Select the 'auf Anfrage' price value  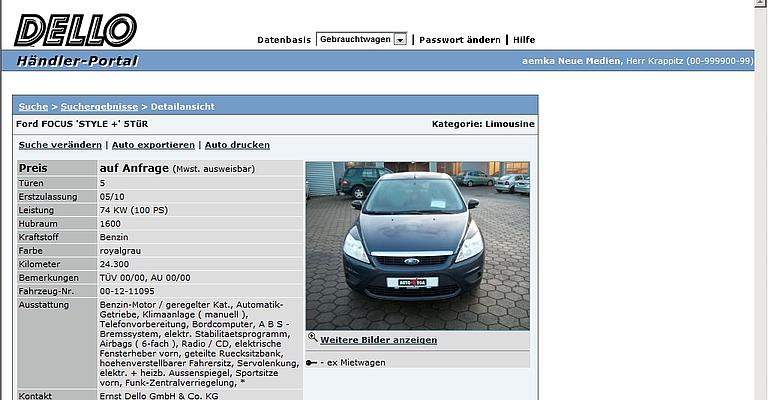pos(134,168)
